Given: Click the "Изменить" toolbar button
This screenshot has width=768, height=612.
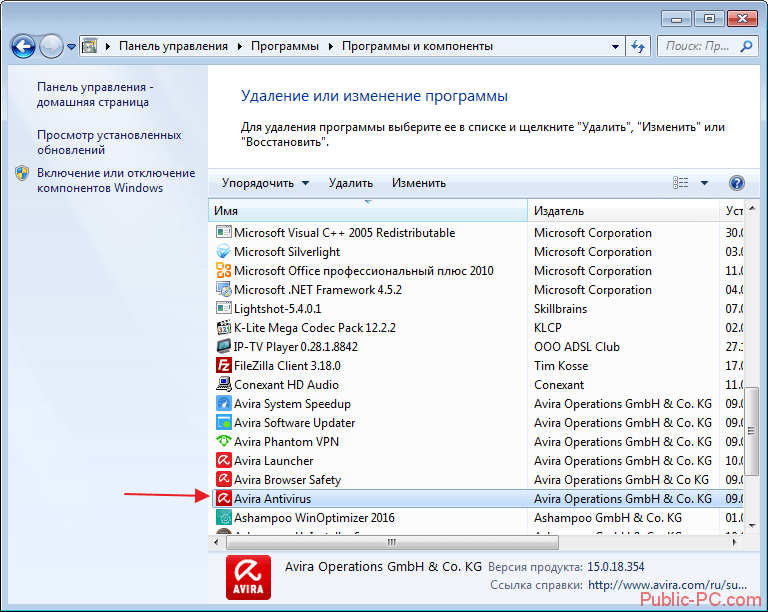Looking at the screenshot, I should tap(419, 183).
